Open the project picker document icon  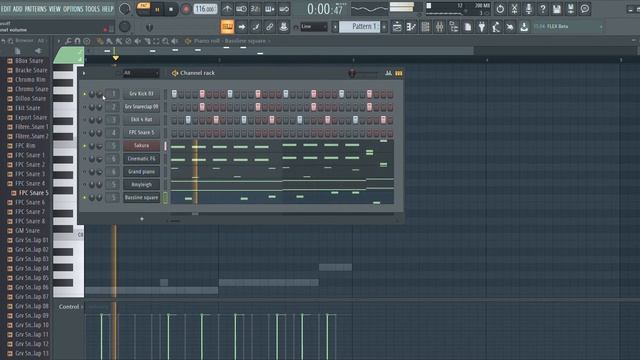point(468,27)
